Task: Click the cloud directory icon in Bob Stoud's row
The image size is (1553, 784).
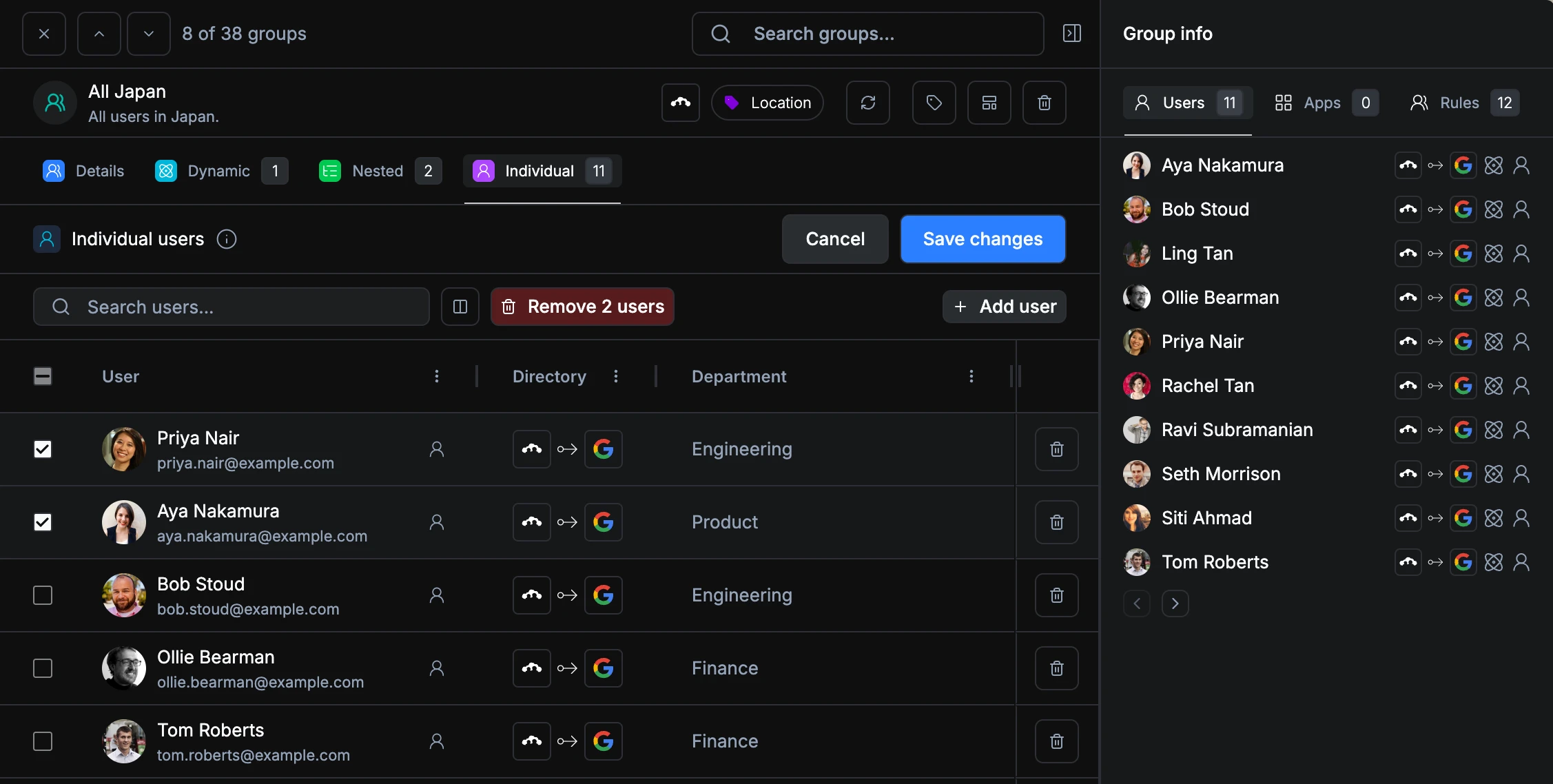Action: 531,595
